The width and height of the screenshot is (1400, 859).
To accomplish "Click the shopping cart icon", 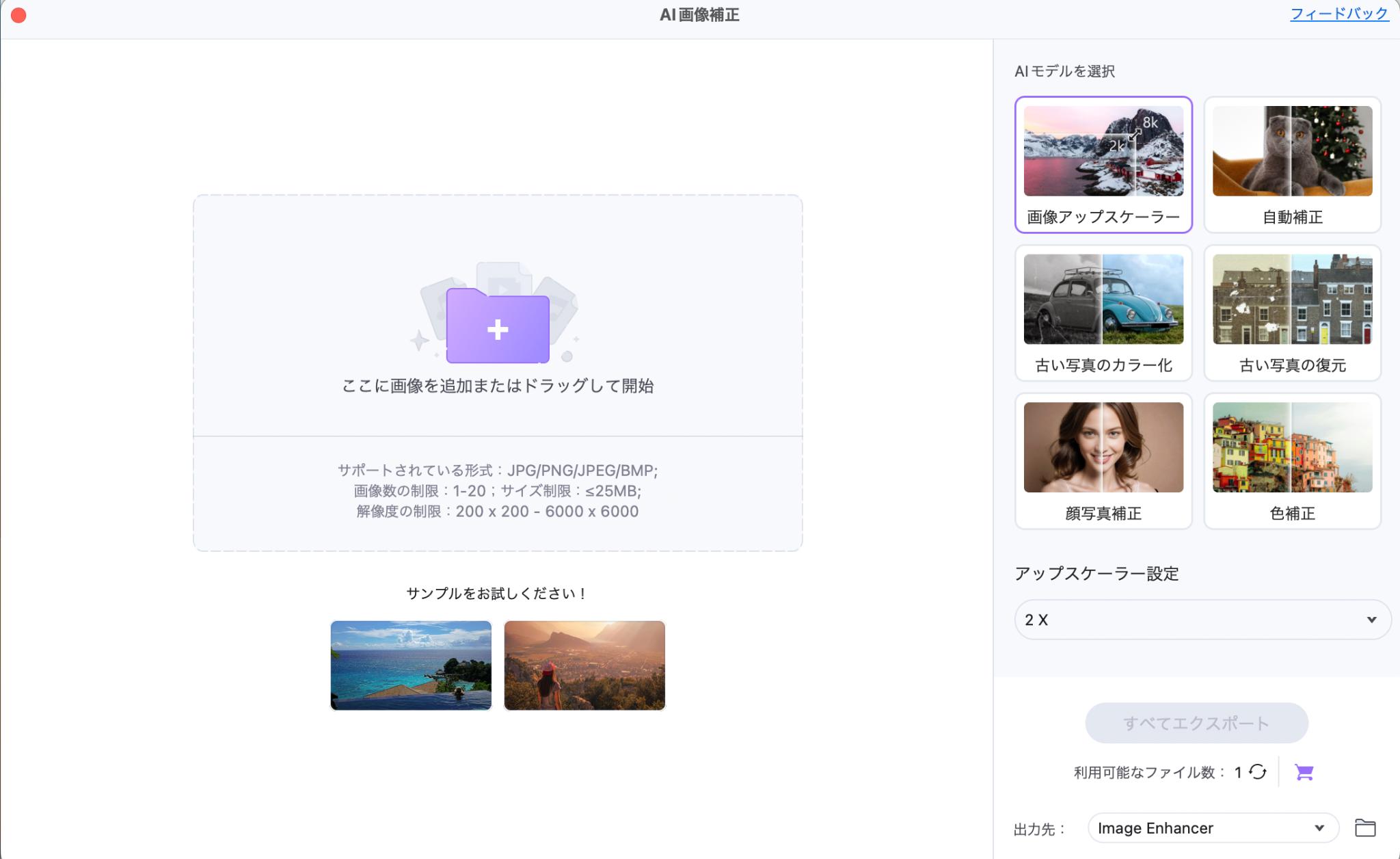I will [x=1304, y=772].
